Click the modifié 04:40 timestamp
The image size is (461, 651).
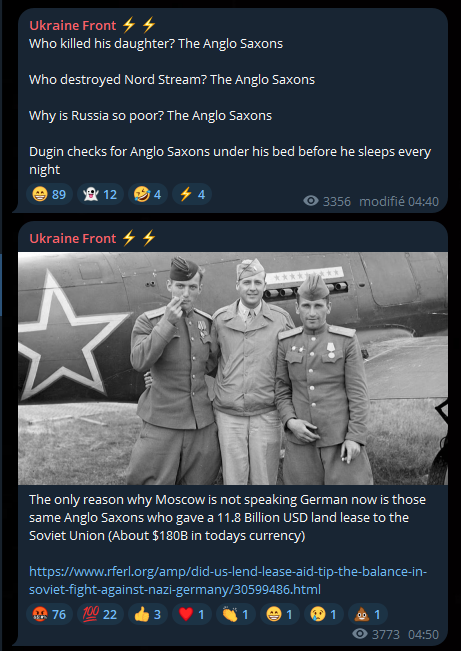point(399,201)
